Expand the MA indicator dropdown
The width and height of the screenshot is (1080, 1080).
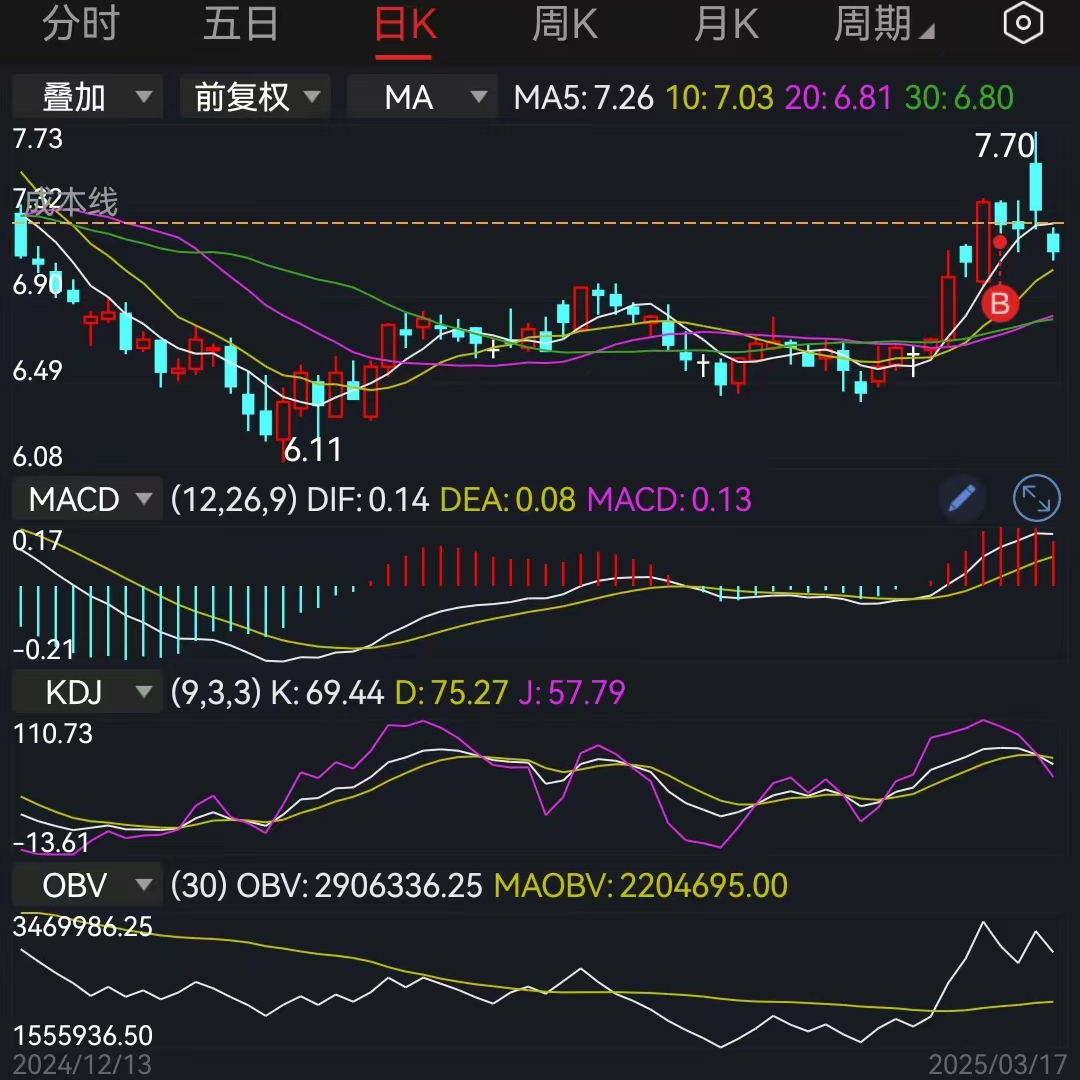click(421, 97)
